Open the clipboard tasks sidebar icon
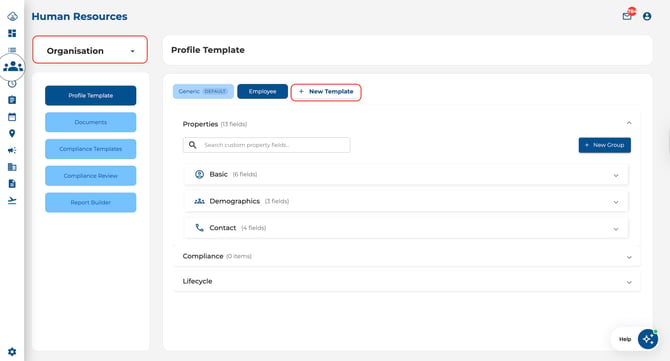670x361 pixels. click(x=12, y=100)
